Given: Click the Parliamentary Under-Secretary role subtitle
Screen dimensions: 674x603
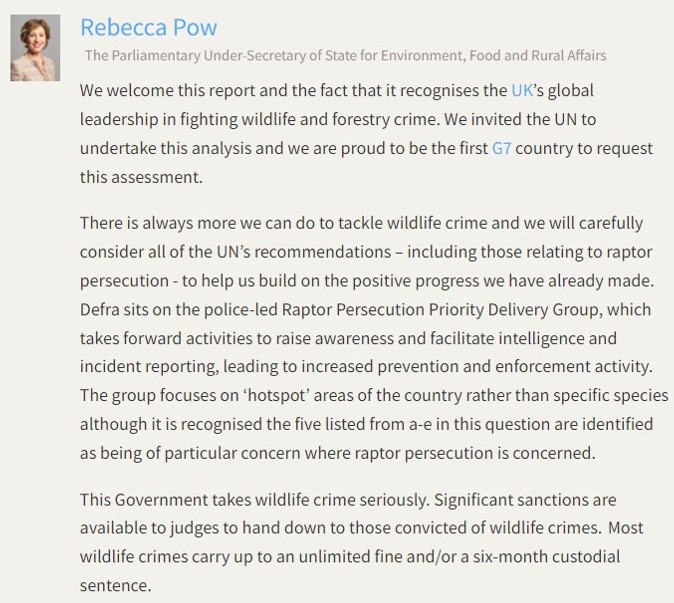Looking at the screenshot, I should click(345, 55).
